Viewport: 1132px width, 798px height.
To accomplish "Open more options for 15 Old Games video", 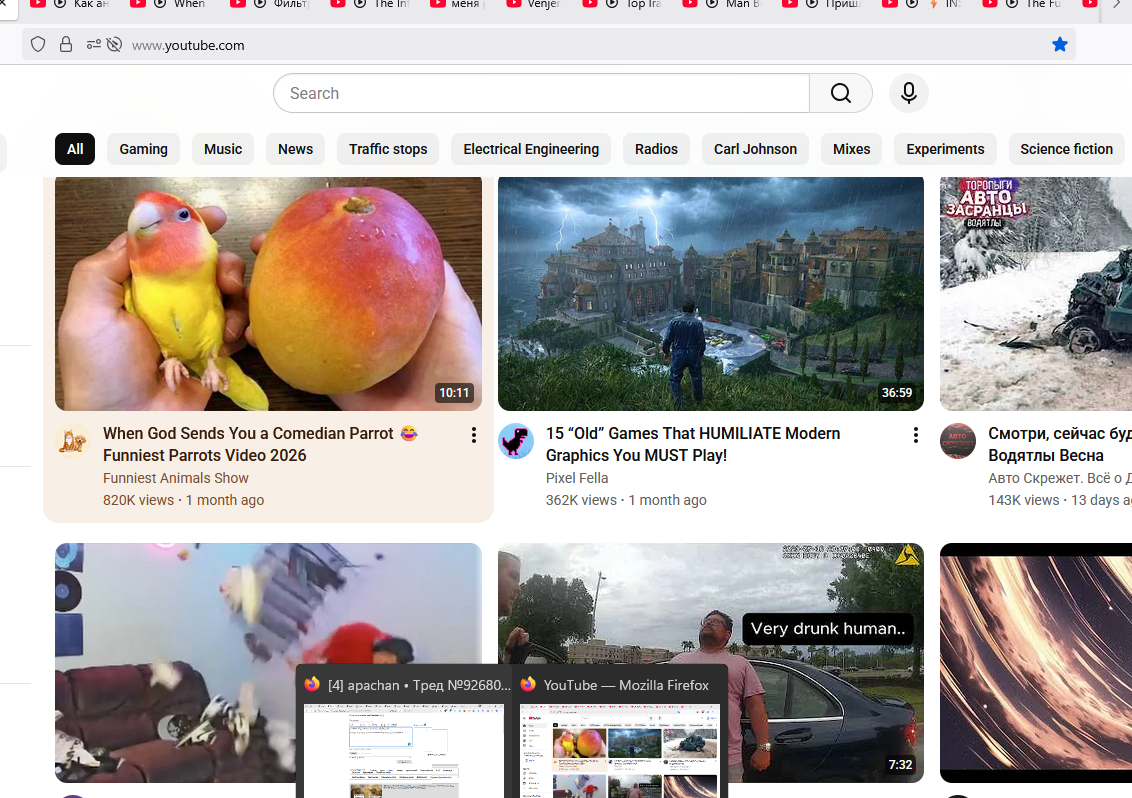I will pos(915,435).
